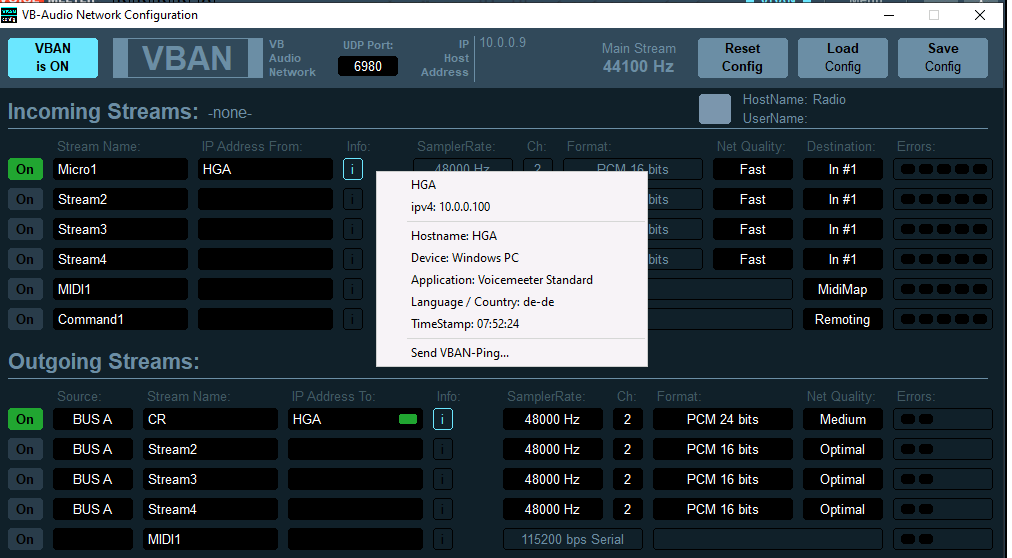This screenshot has height=558, width=1012.
Task: Toggle VBAN is ON switch
Action: click(x=53, y=58)
